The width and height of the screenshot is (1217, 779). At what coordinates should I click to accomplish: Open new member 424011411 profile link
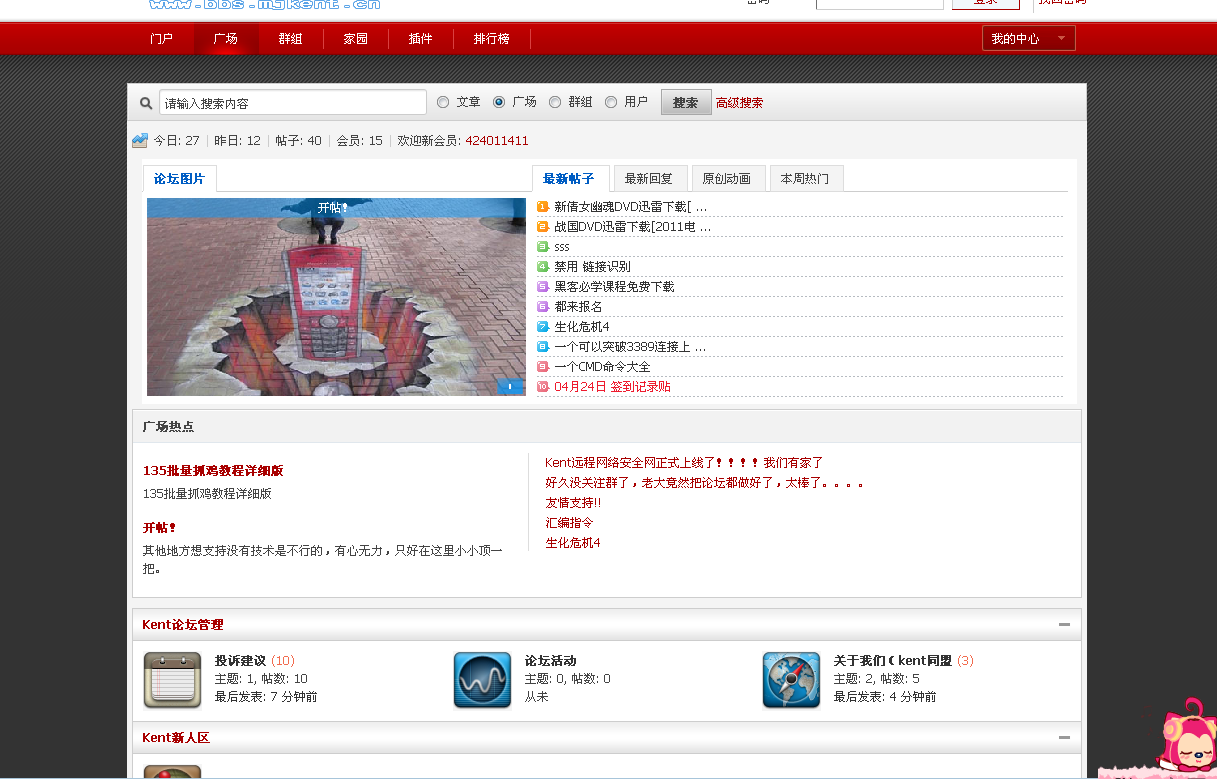tap(497, 141)
